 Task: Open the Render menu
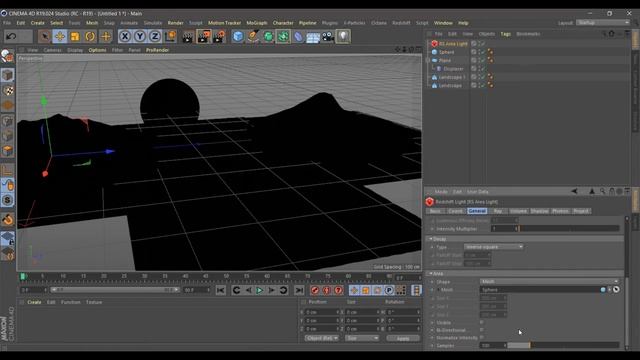point(176,23)
